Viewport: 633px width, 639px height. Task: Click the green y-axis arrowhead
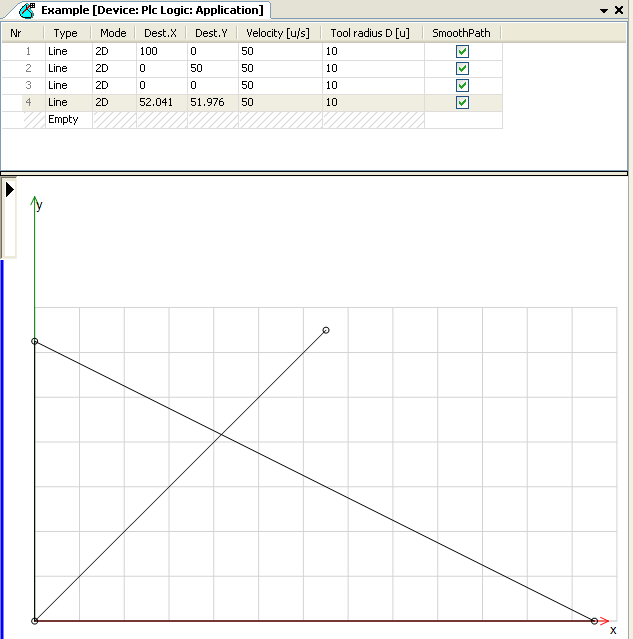point(35,200)
